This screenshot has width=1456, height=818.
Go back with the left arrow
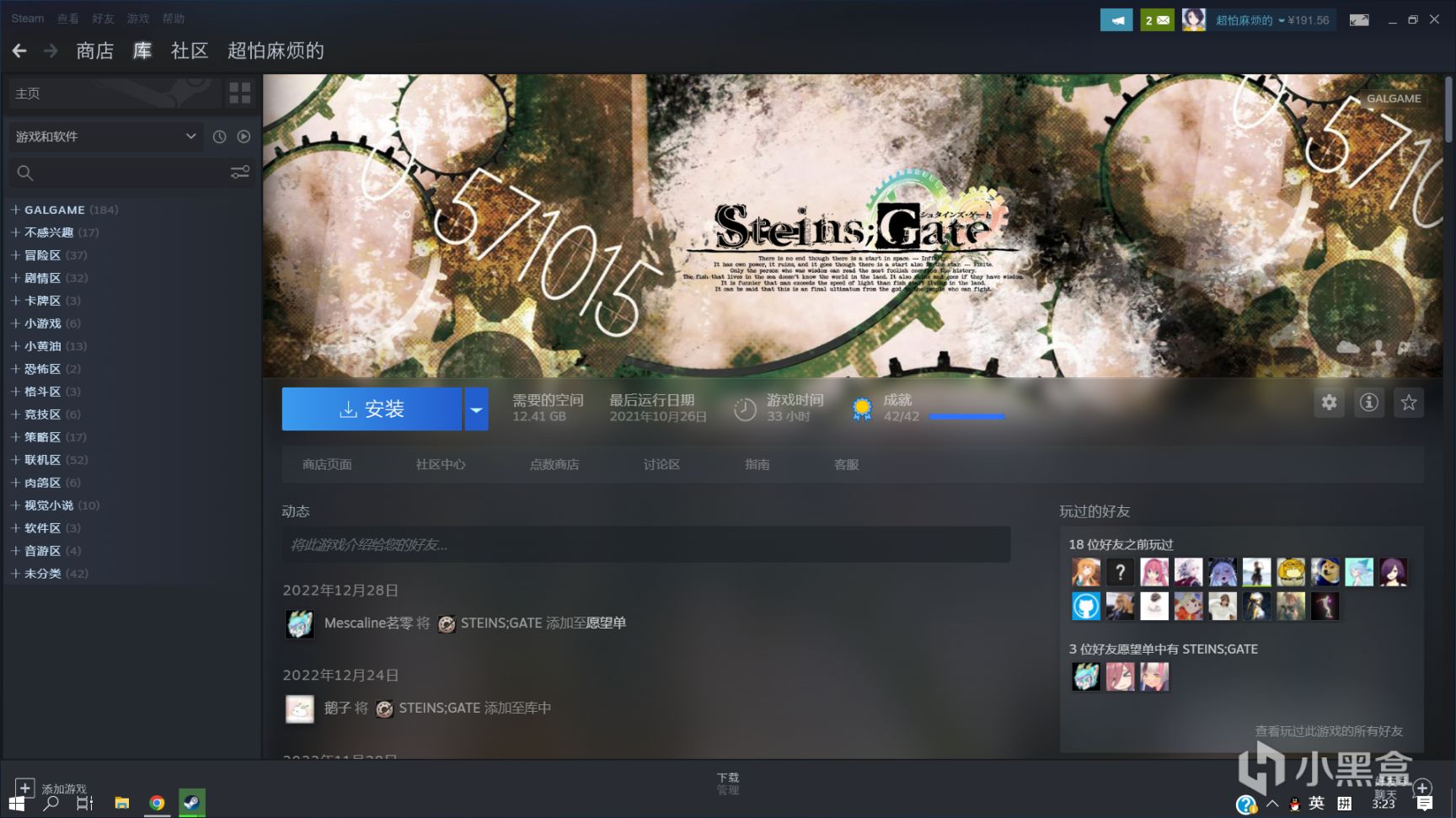(19, 51)
